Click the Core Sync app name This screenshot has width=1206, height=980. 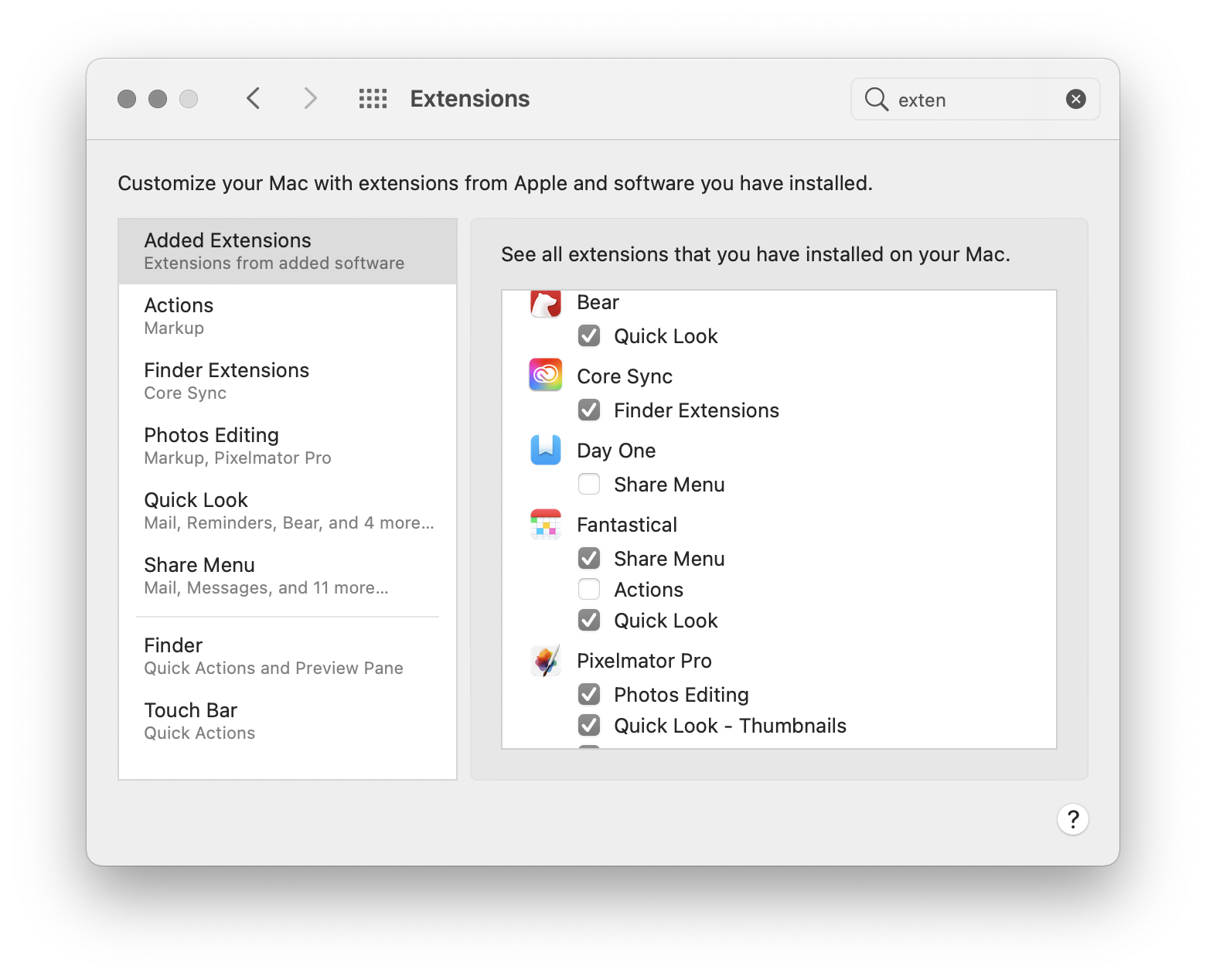click(625, 376)
